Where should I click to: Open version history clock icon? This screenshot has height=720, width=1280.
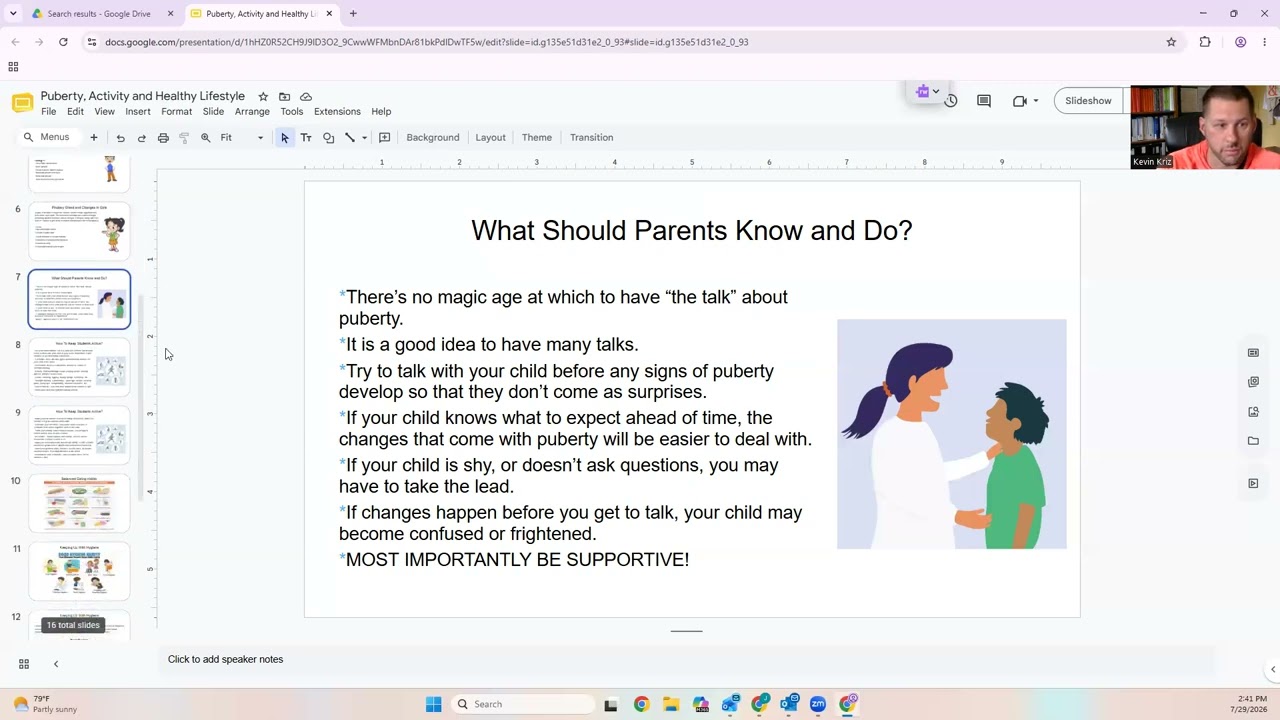point(951,101)
